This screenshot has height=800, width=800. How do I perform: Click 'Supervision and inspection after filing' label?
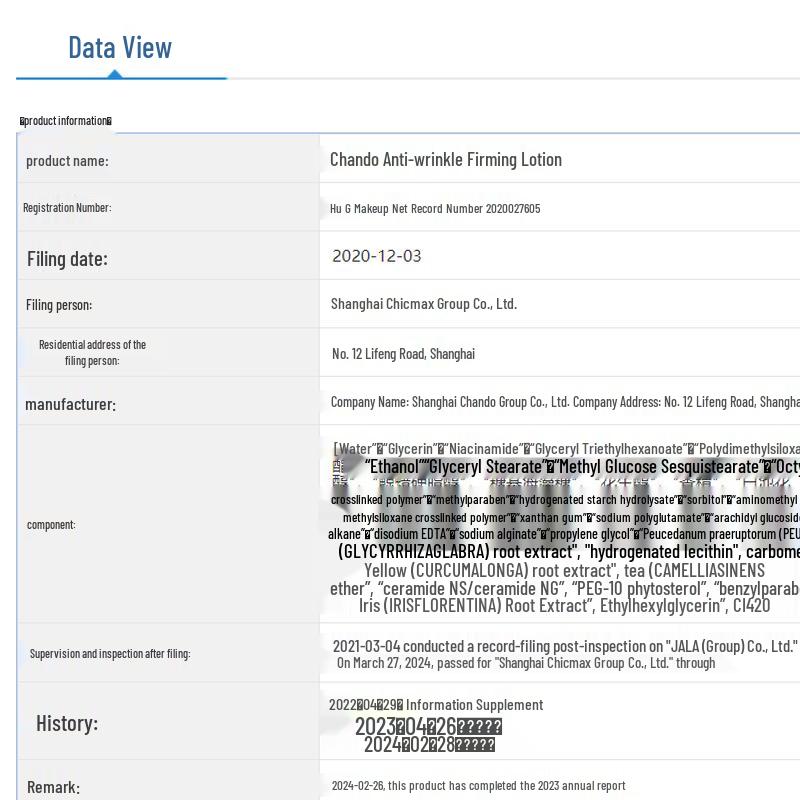(110, 654)
